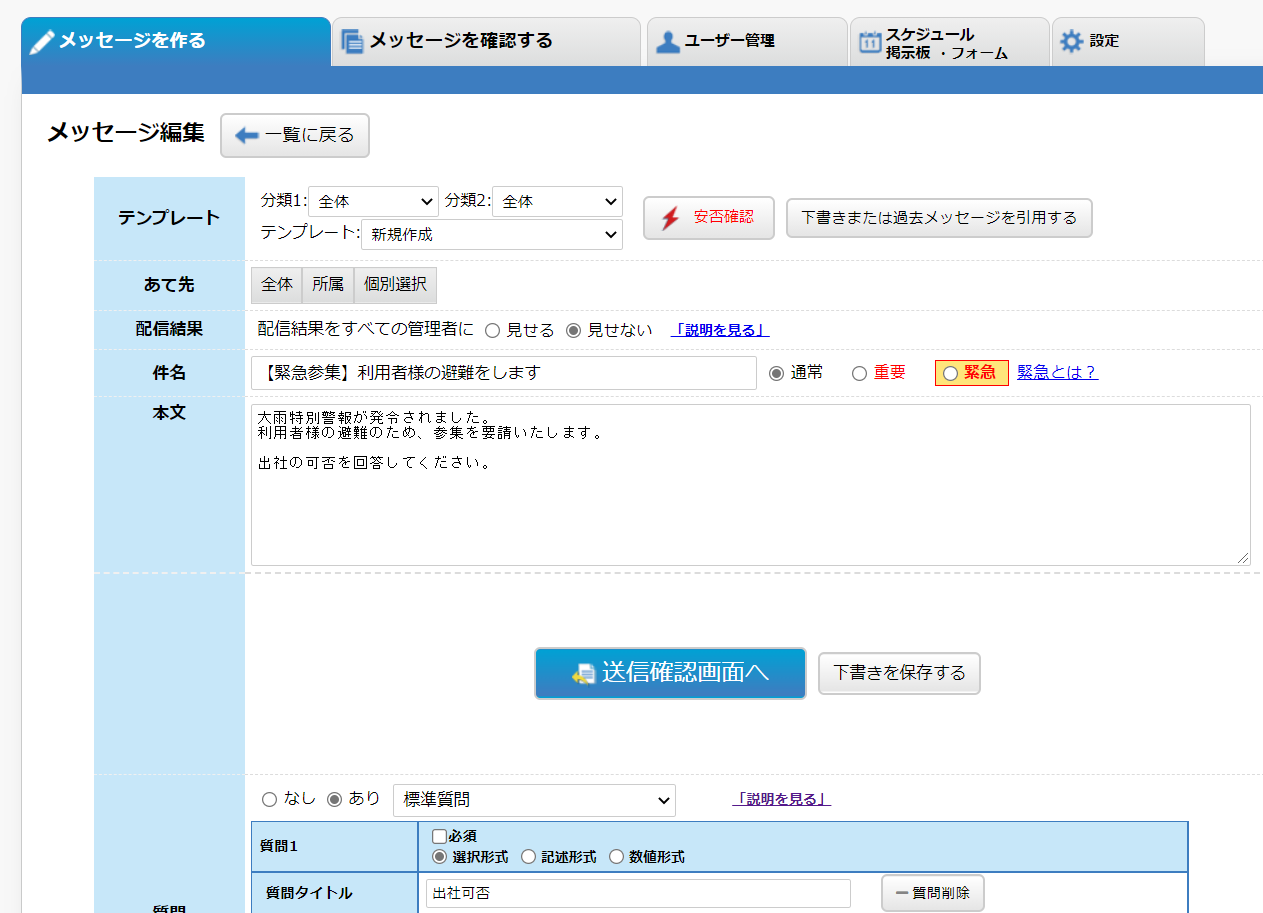Click the 本文 textarea resize handle
Screen dimensions: 1263x913
tap(1243, 558)
